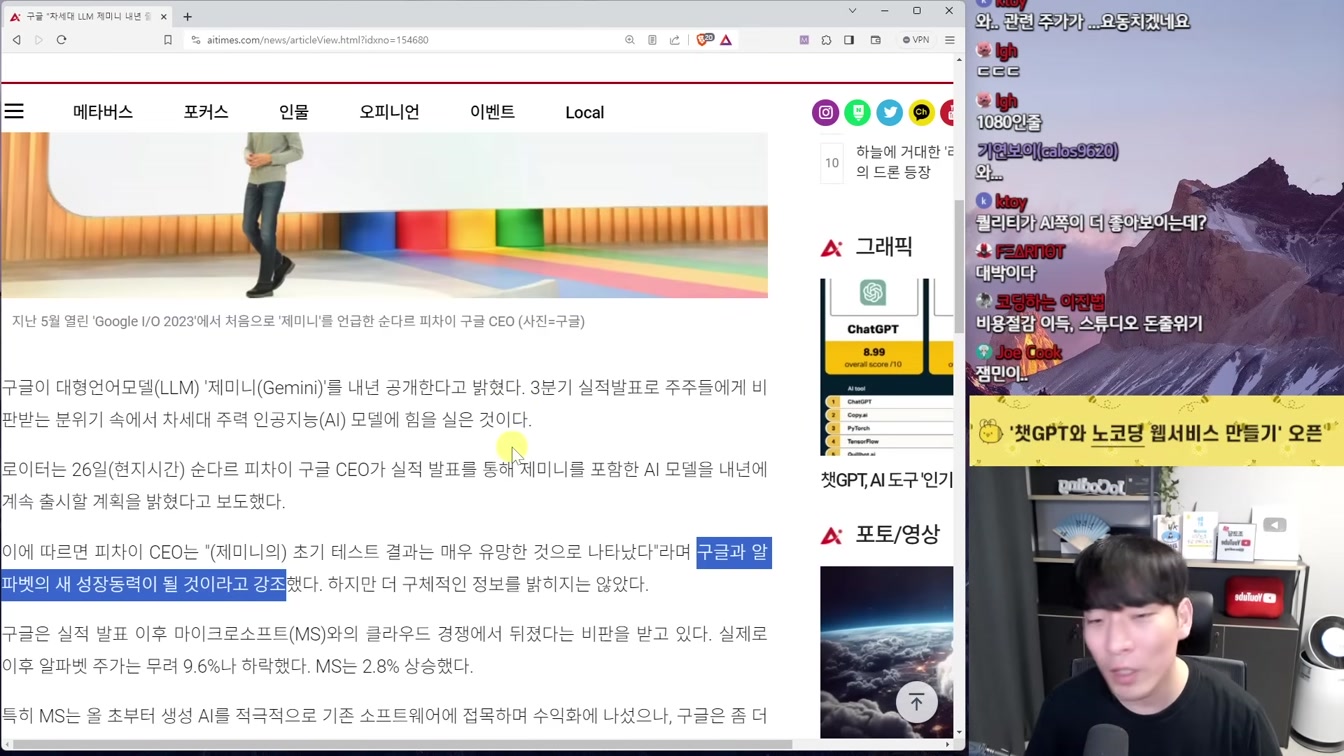Bookmark this page with the bookmark icon
The height and width of the screenshot is (756, 1344).
point(168,40)
